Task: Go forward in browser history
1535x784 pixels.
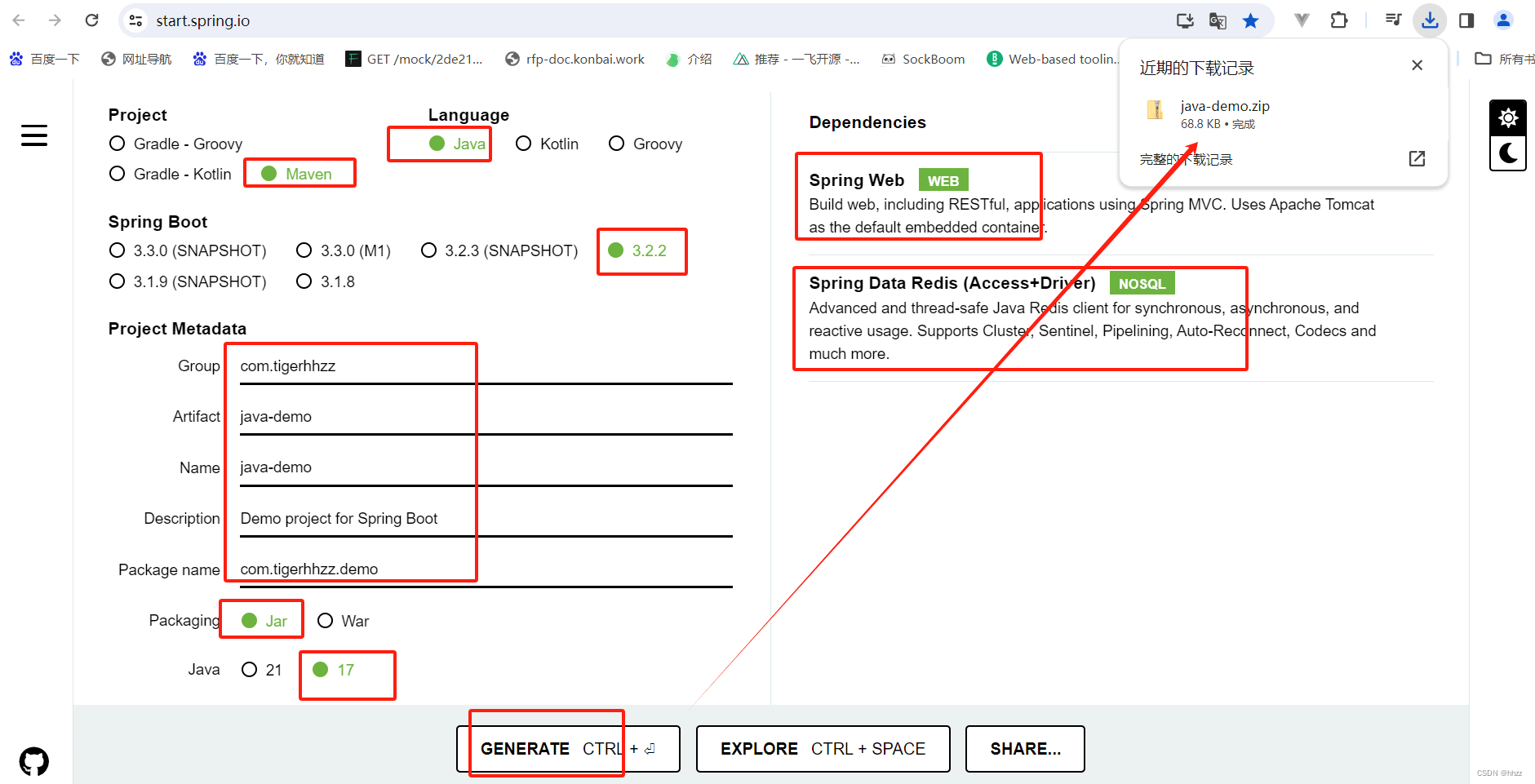Action: pyautogui.click(x=55, y=20)
